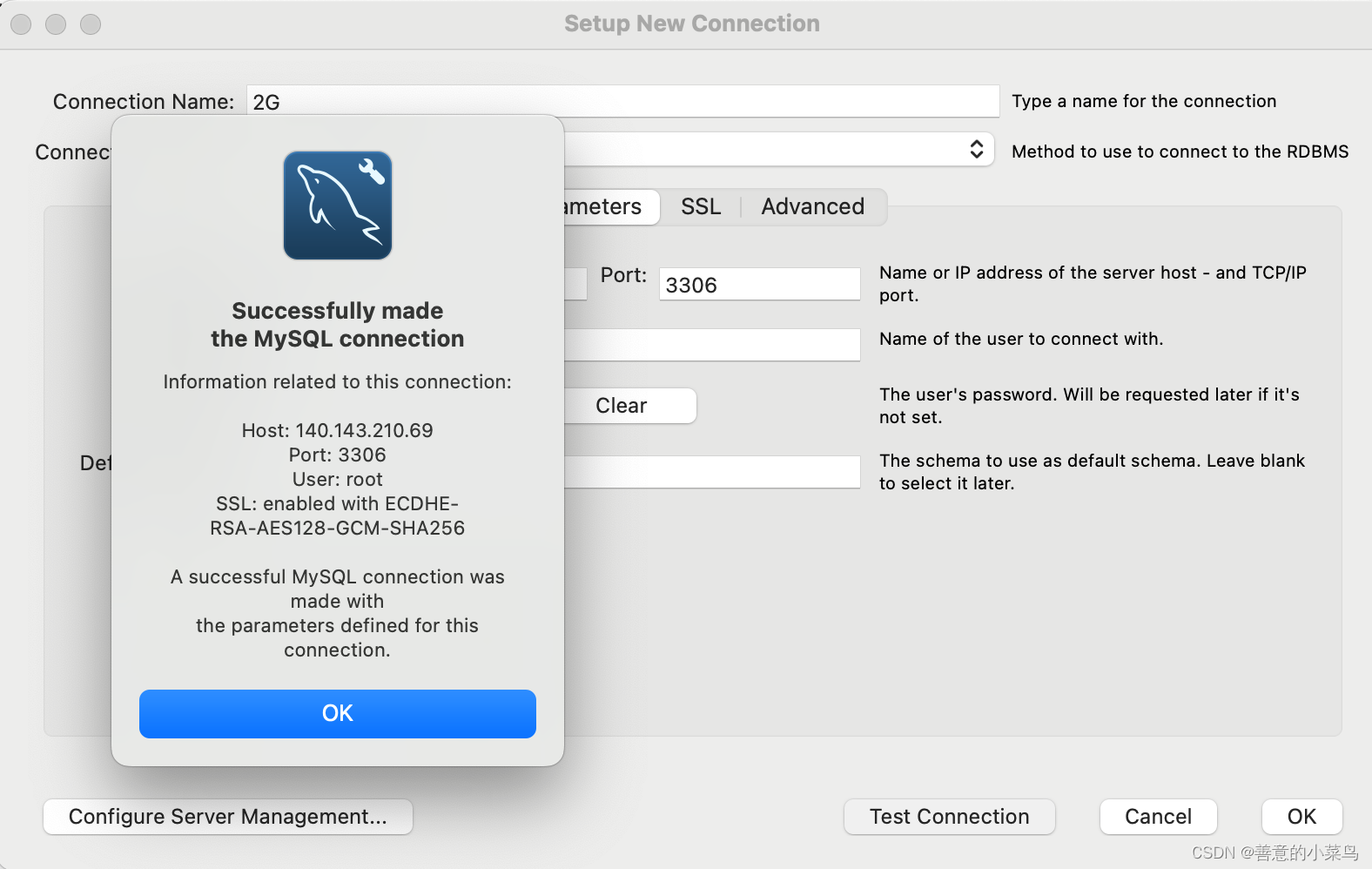
Task: Open Configure Server Management
Action: point(228,817)
